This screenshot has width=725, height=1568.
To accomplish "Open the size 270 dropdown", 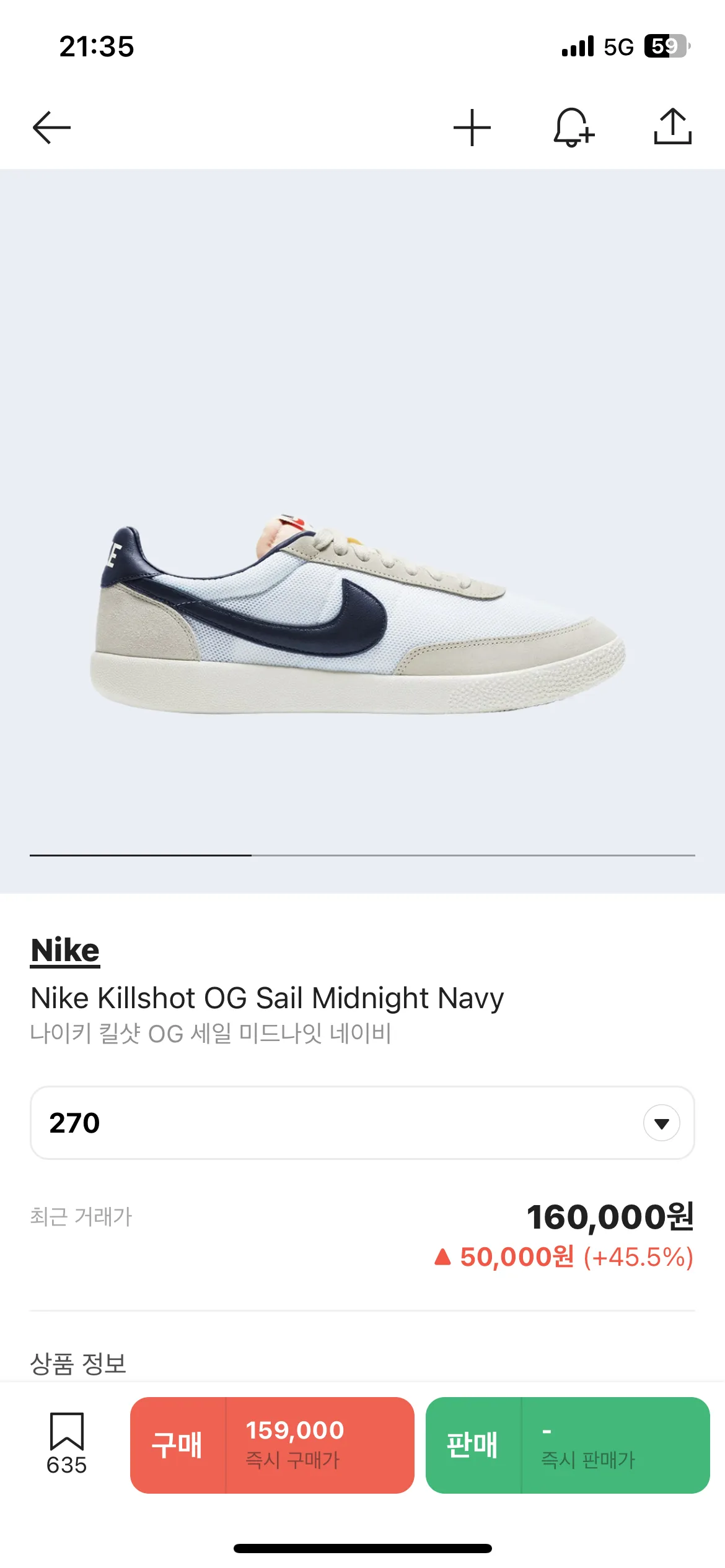I will [362, 1122].
